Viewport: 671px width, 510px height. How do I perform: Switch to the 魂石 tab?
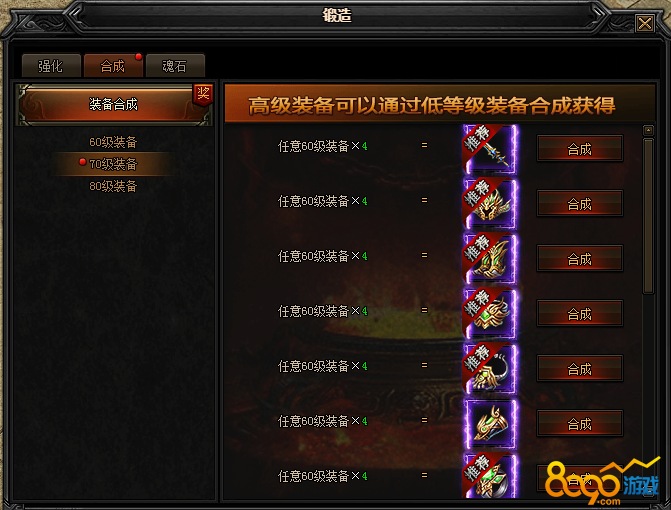coord(175,66)
